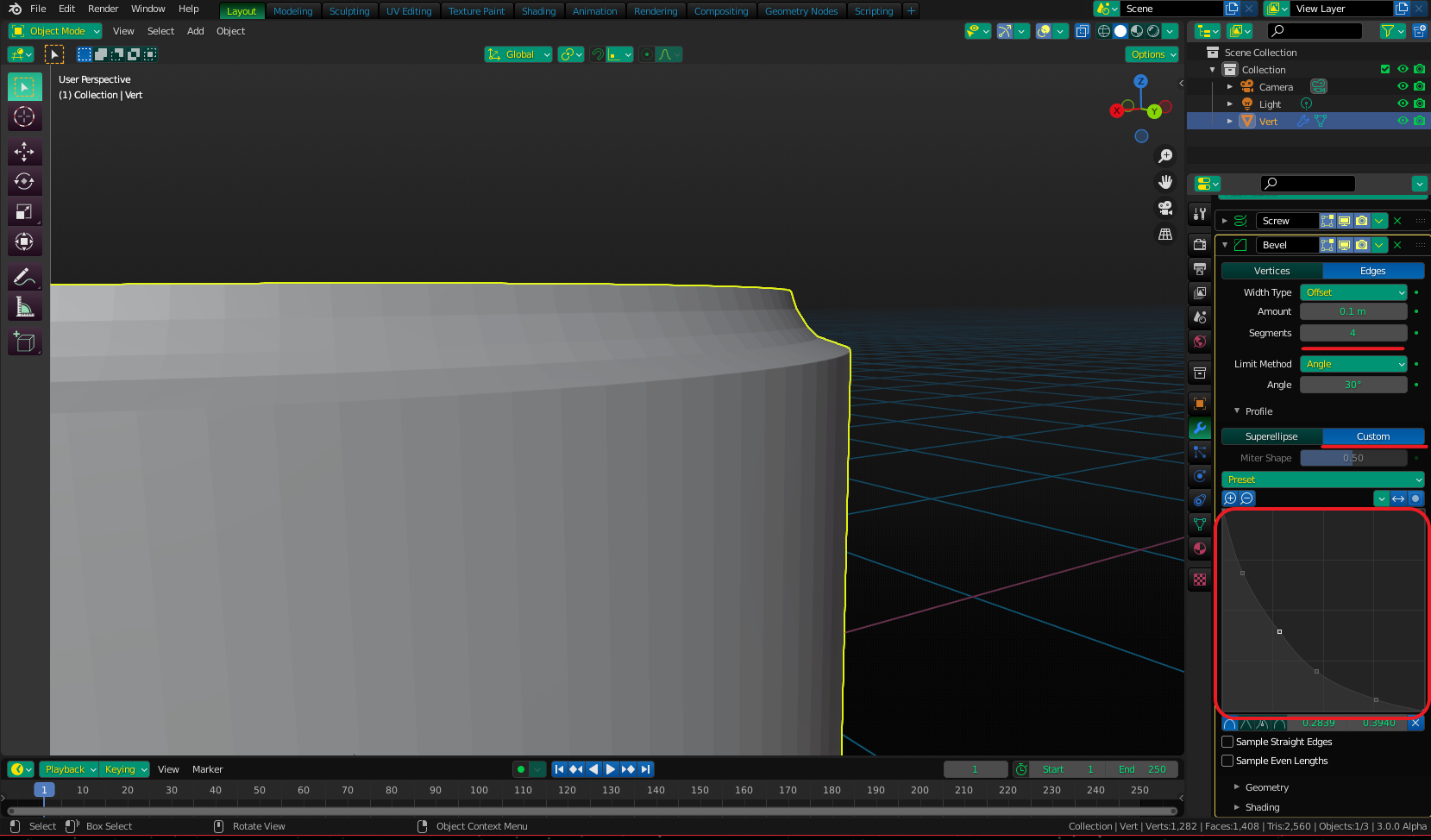The width and height of the screenshot is (1431, 840).
Task: Toggle Camera visibility eye in outliner
Action: click(x=1403, y=86)
